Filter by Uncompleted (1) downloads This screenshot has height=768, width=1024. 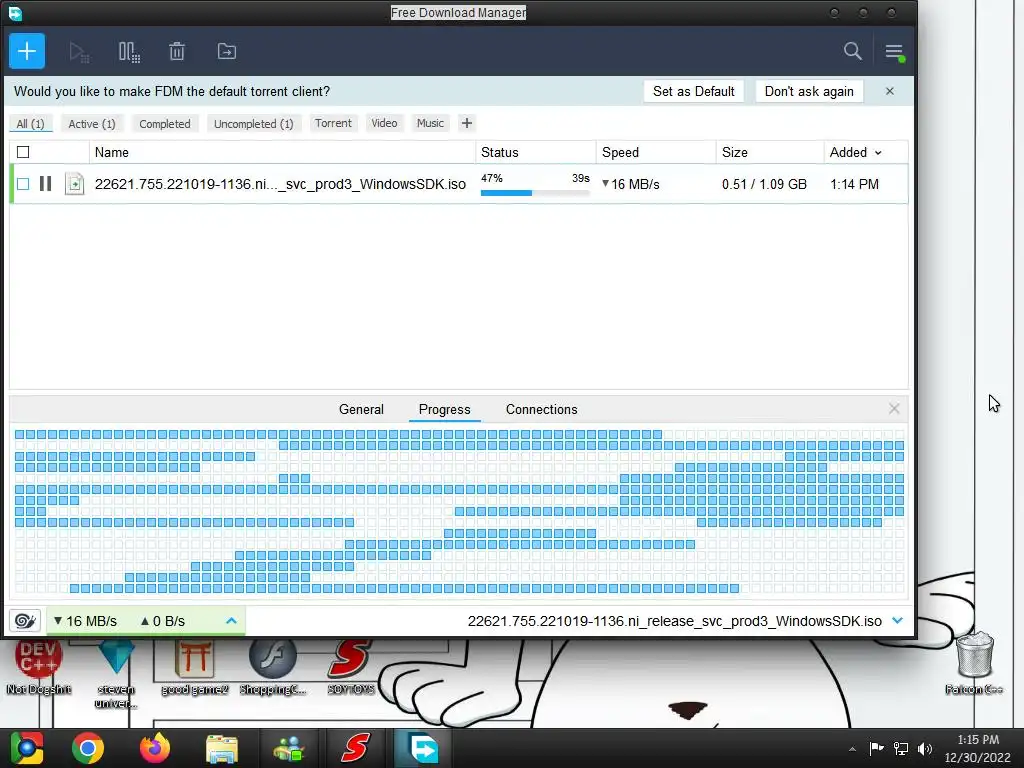[253, 124]
